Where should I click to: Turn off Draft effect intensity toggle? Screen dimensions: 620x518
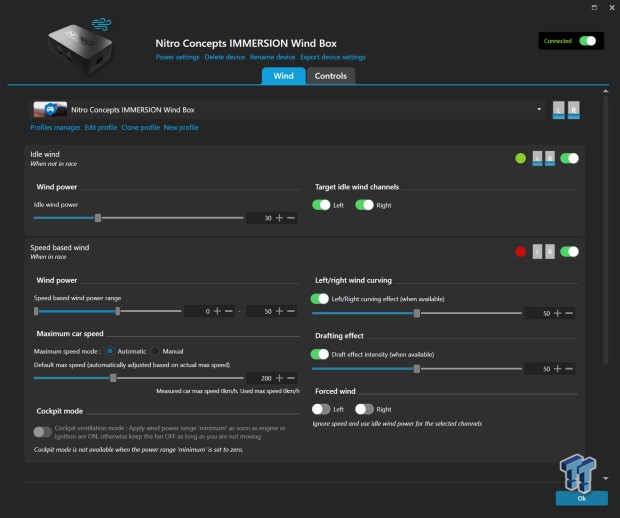pyautogui.click(x=320, y=354)
